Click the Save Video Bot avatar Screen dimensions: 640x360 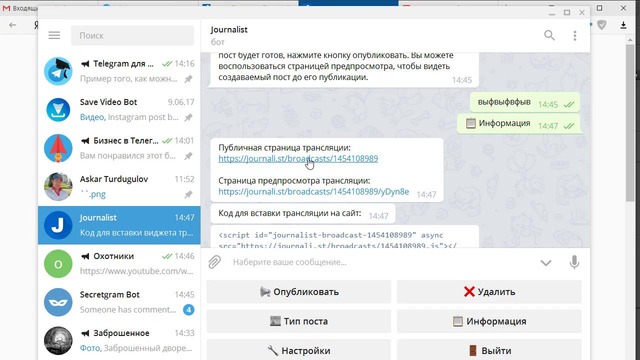click(58, 109)
